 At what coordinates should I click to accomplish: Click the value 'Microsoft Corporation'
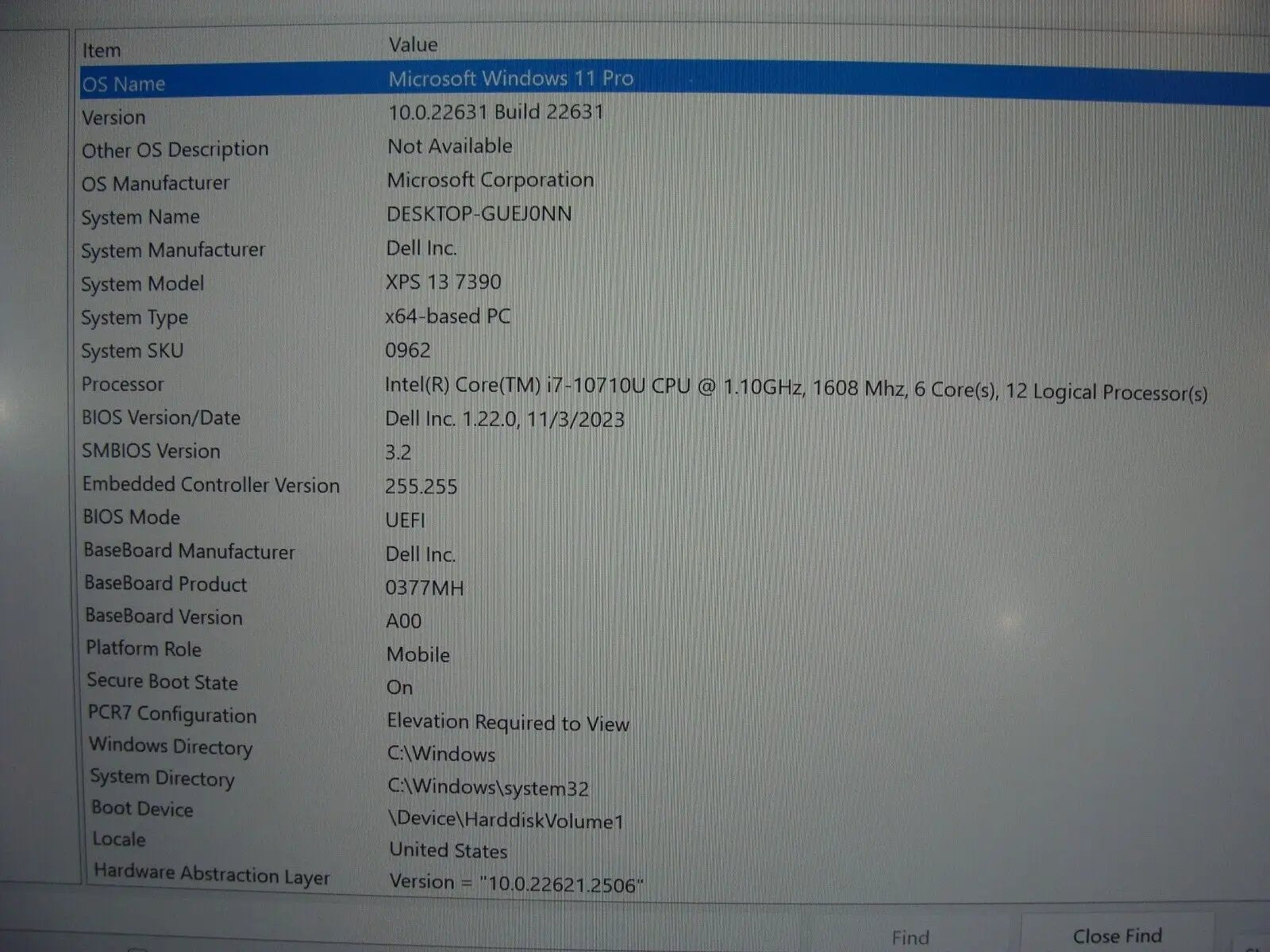[490, 180]
